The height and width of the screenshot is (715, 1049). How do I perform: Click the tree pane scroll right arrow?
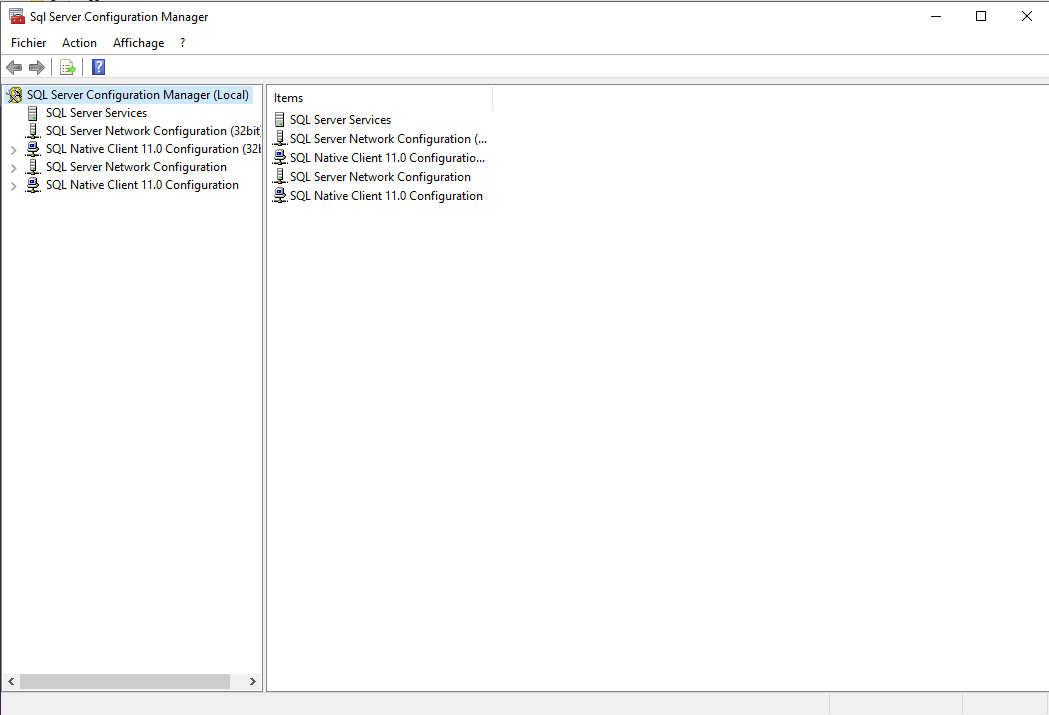252,682
